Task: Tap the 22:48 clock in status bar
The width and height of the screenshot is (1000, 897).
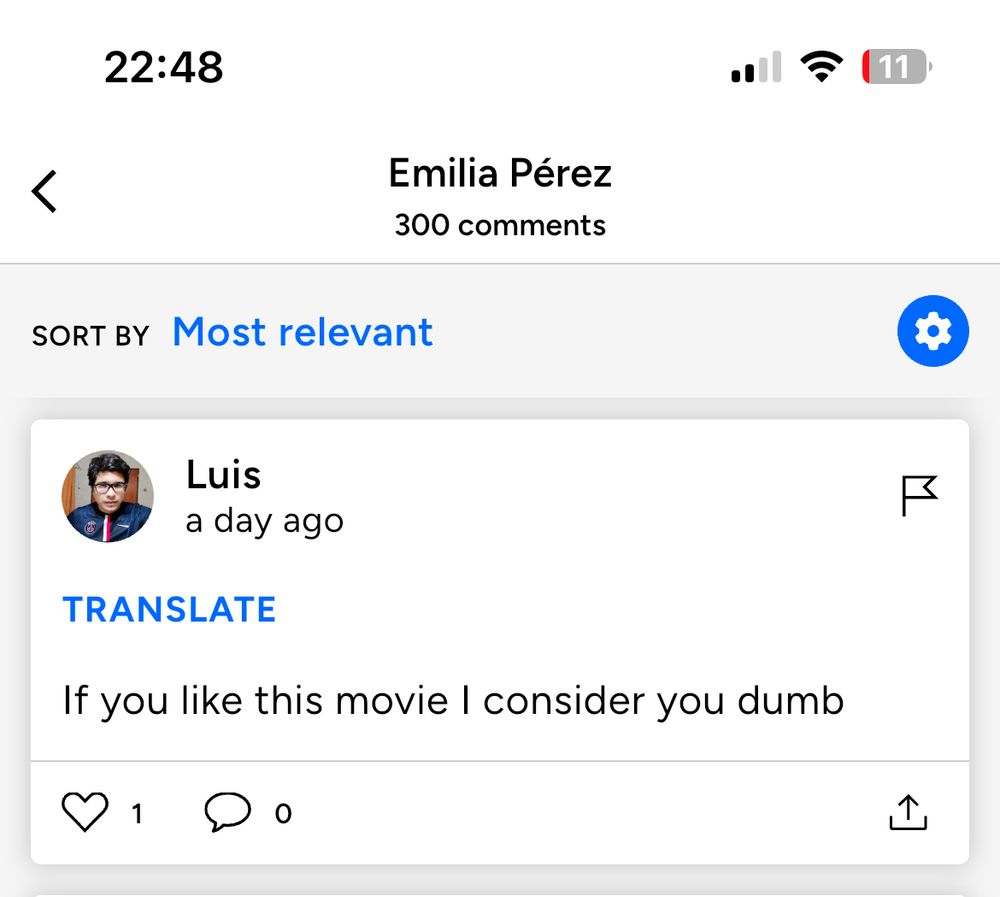Action: click(x=164, y=67)
